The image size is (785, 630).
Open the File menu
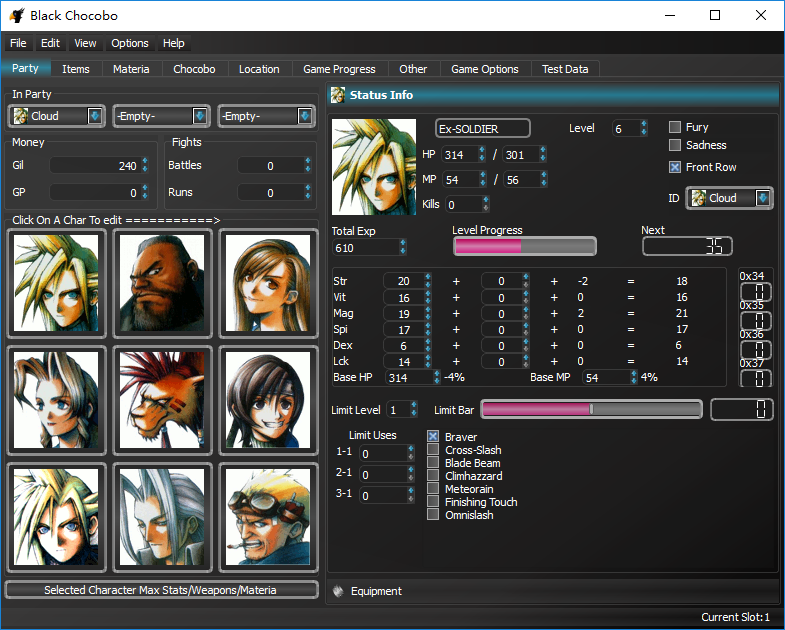[18, 43]
